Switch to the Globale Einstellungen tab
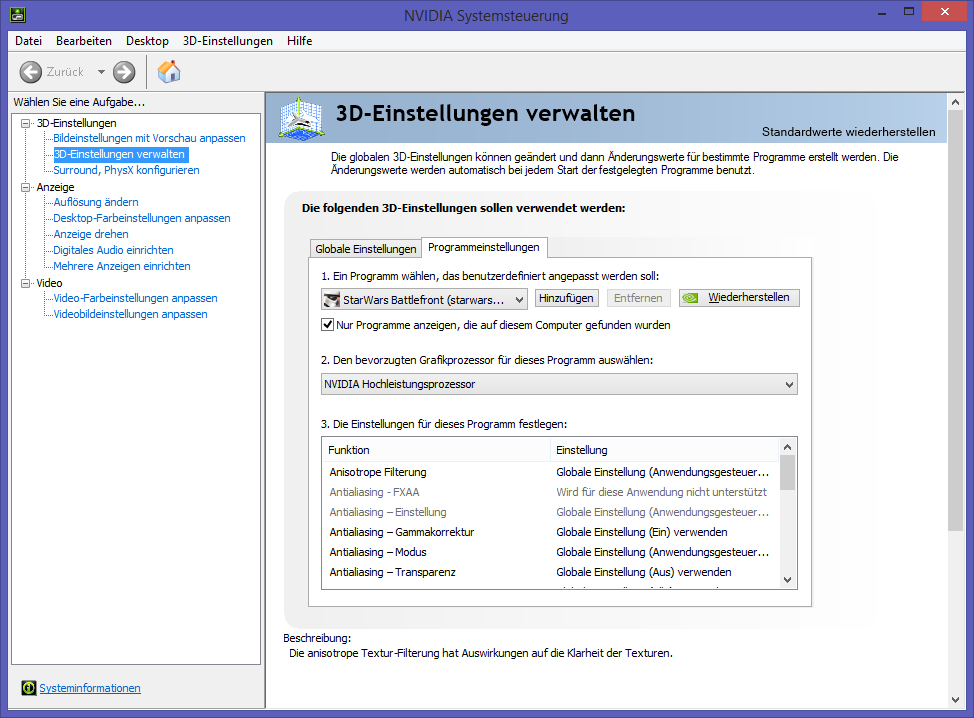The image size is (974, 718). pos(365,249)
